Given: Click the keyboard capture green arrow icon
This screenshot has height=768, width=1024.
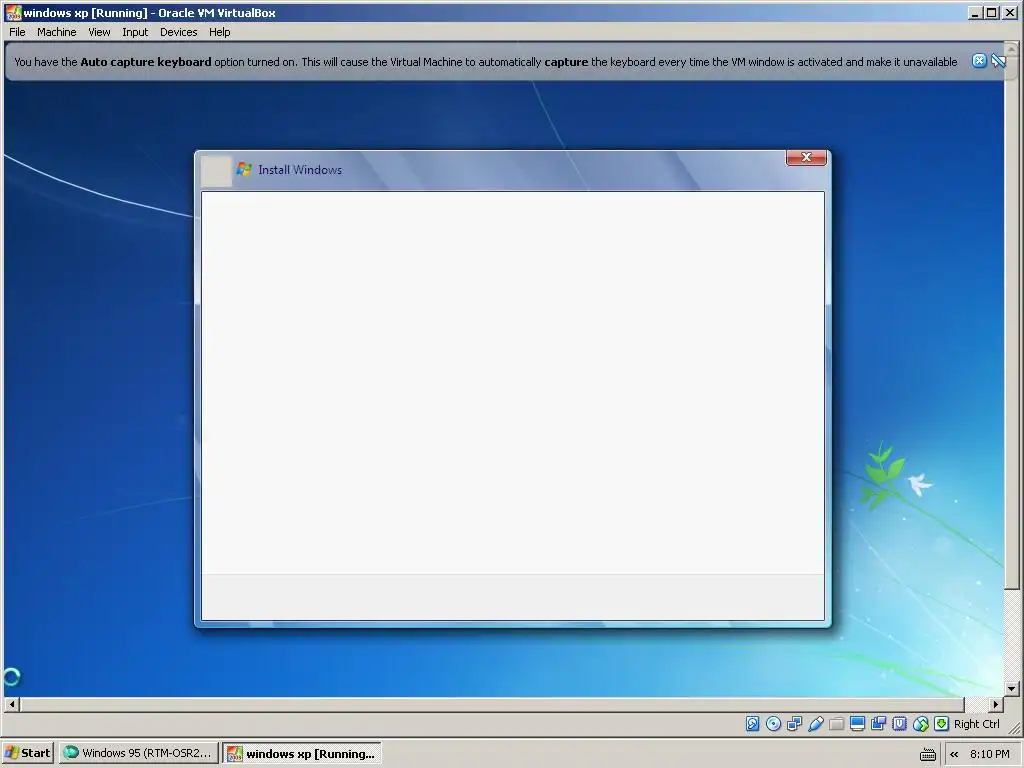Looking at the screenshot, I should [941, 724].
